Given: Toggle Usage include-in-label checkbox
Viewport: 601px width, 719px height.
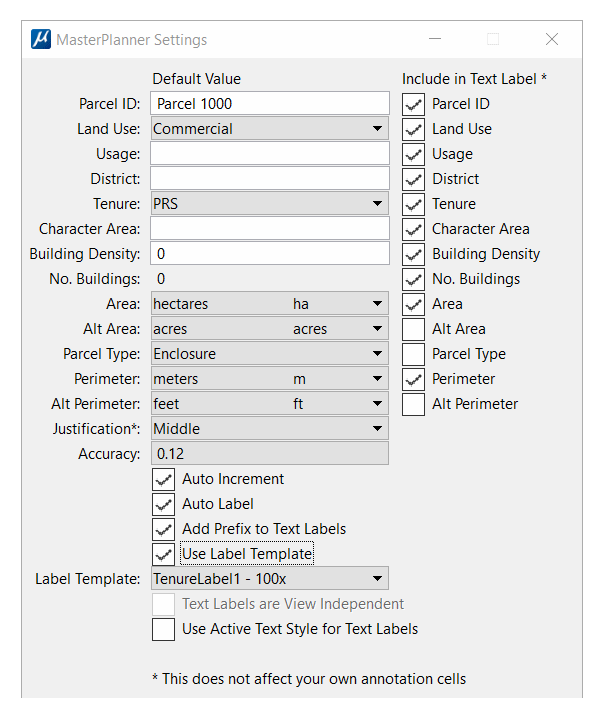Looking at the screenshot, I should 414,154.
